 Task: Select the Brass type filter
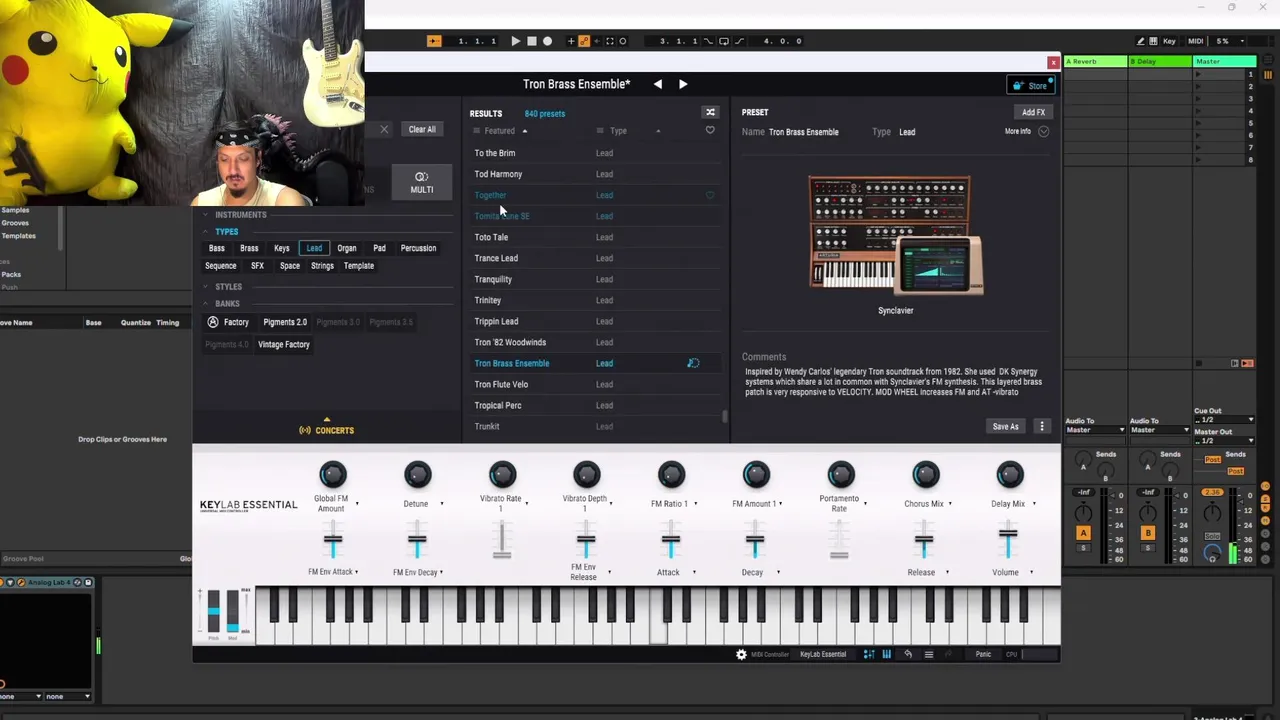click(249, 248)
